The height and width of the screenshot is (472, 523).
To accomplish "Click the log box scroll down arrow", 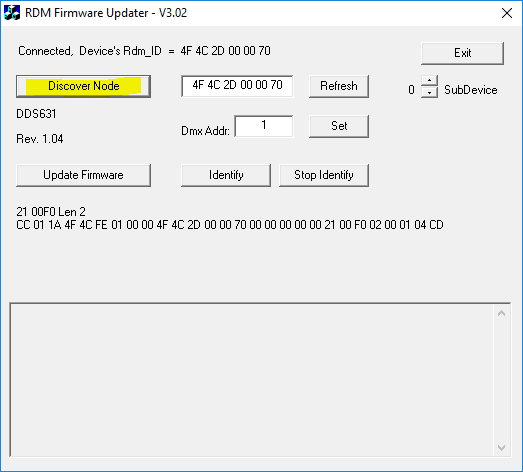I will pos(501,448).
